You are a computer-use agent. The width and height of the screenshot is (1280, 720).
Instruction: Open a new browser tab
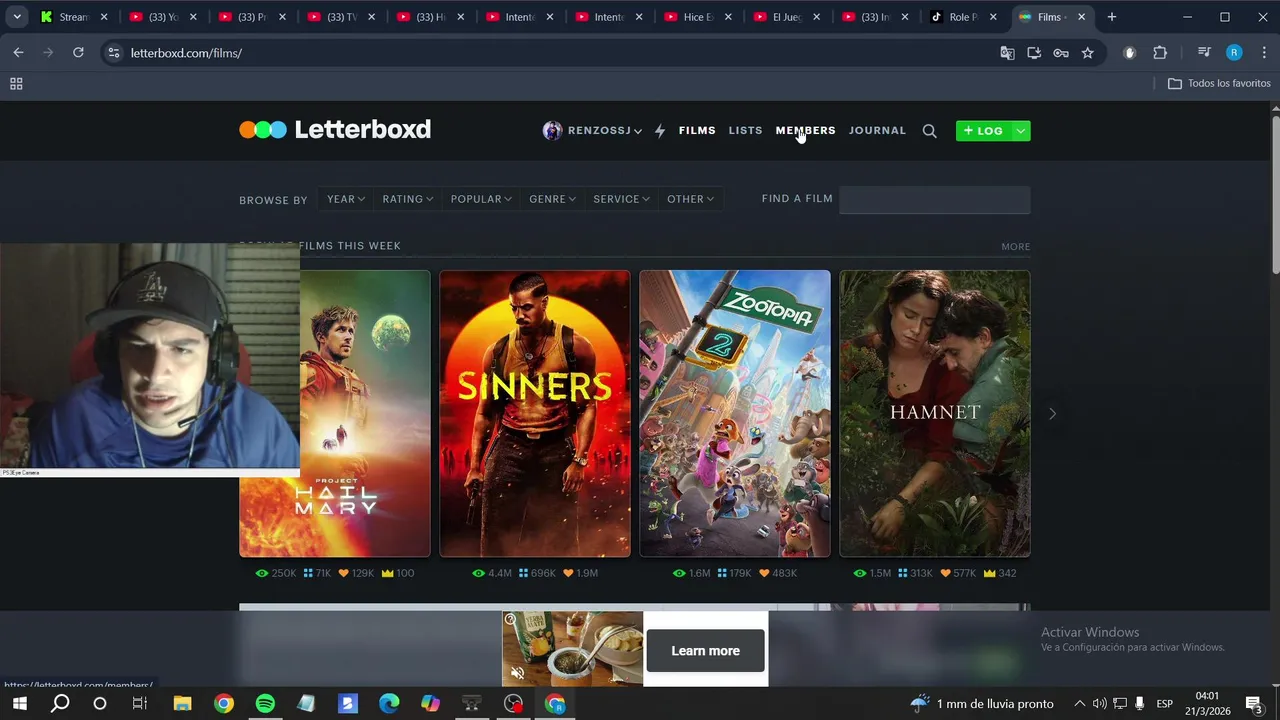click(x=1111, y=17)
